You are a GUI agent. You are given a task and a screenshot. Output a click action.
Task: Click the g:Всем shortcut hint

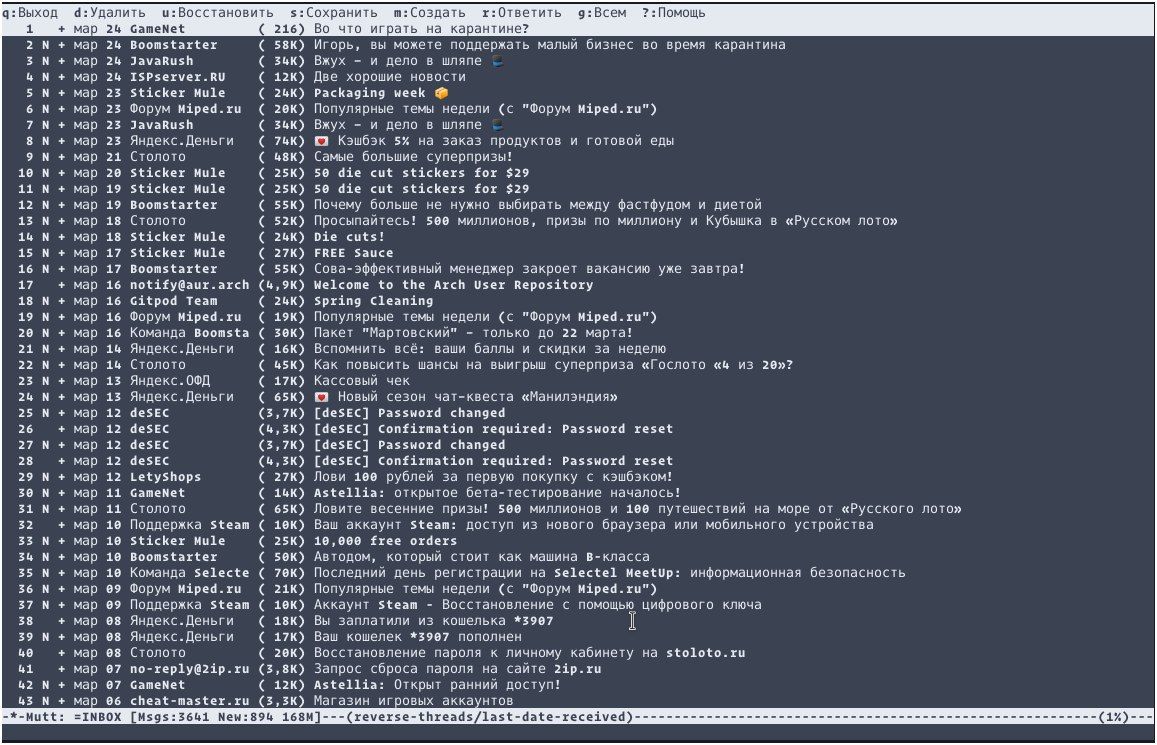click(601, 13)
